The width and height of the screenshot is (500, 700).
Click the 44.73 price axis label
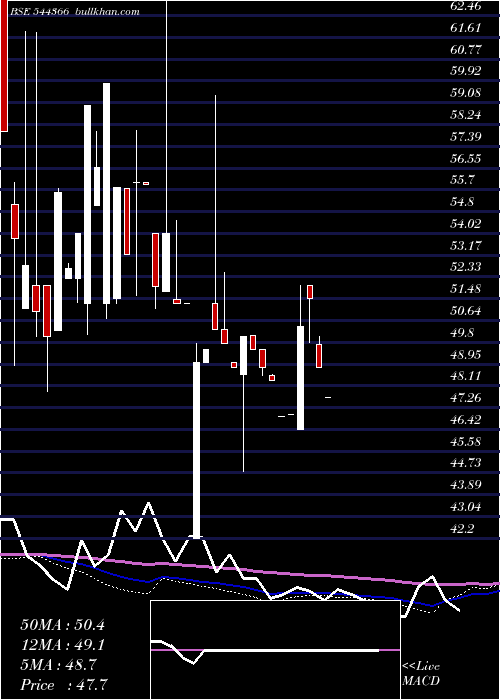465,463
